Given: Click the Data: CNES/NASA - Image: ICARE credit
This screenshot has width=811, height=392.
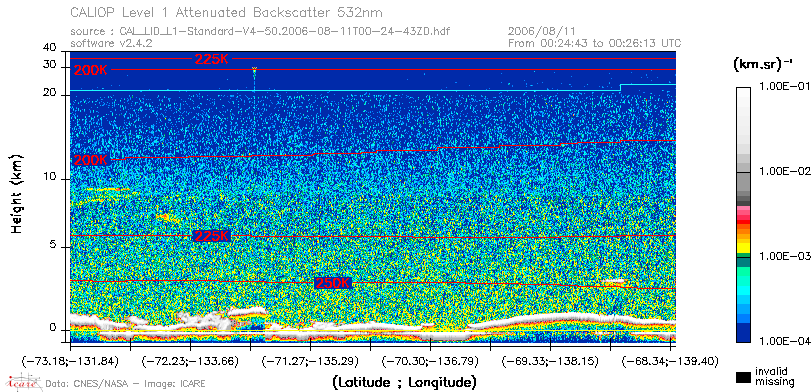Looking at the screenshot, I should coord(125,384).
